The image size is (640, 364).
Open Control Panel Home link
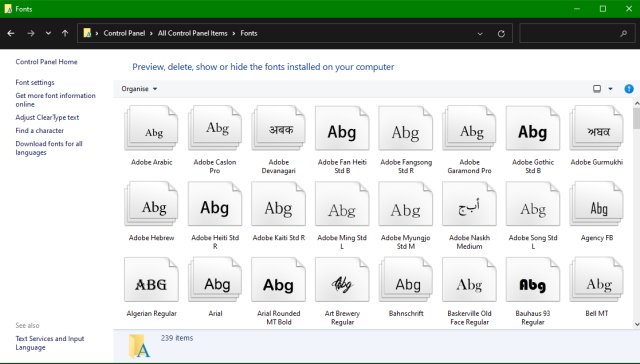(46, 62)
